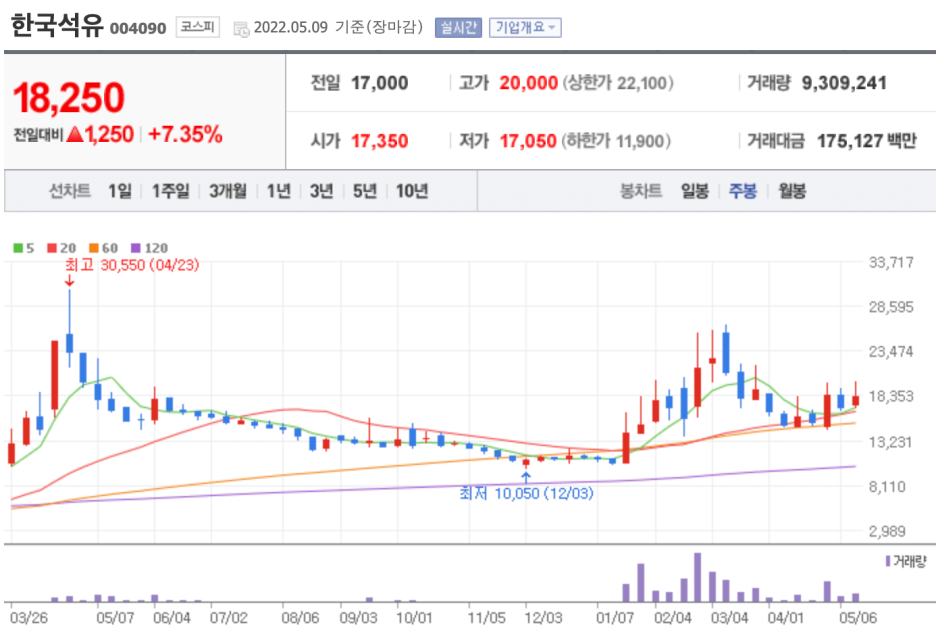Switch to the 1년 line chart

pos(278,191)
